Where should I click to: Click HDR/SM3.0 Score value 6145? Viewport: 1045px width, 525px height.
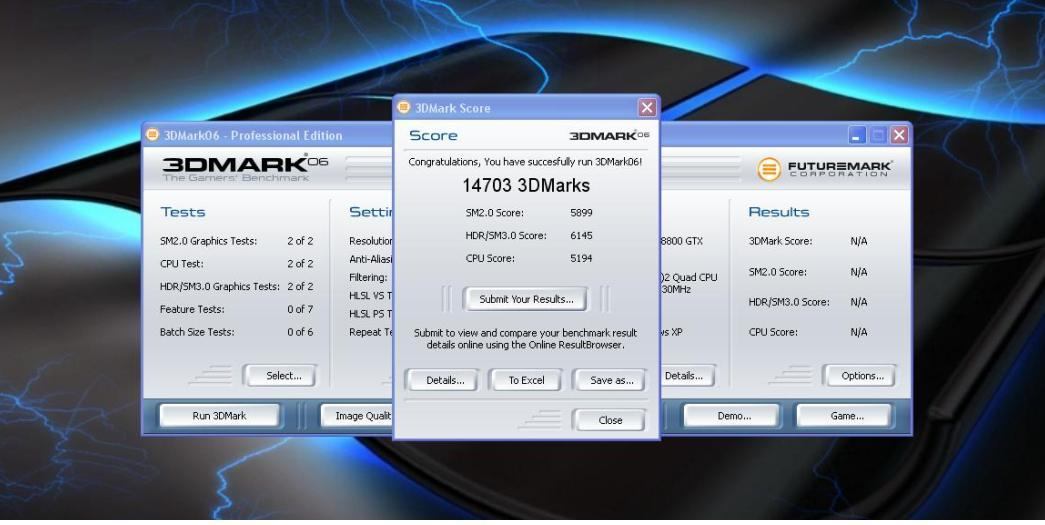coord(581,236)
